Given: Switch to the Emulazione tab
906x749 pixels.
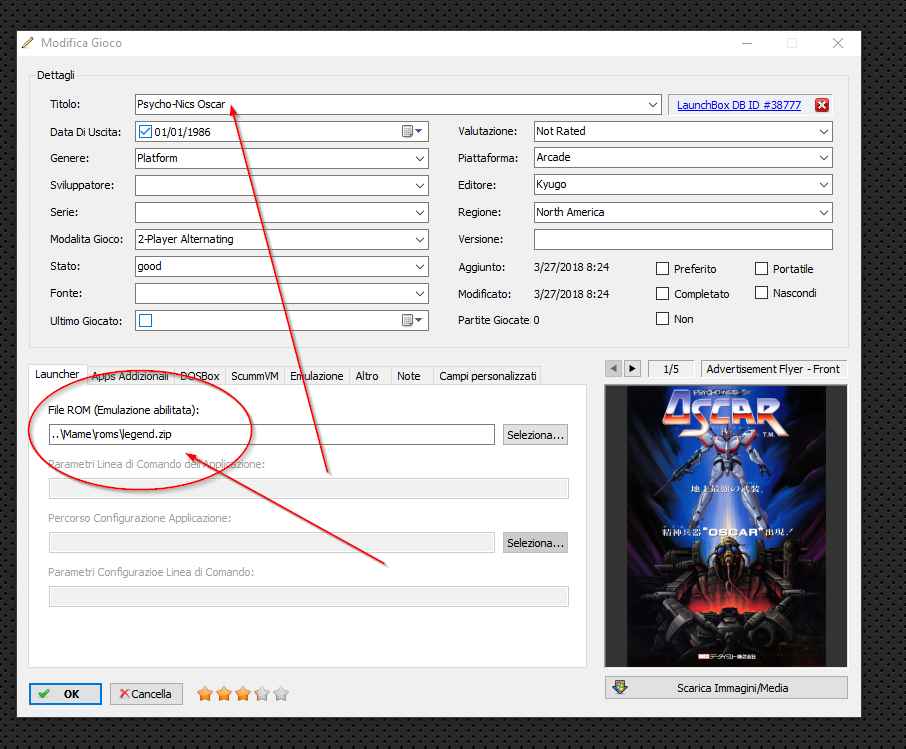Looking at the screenshot, I should pos(316,376).
